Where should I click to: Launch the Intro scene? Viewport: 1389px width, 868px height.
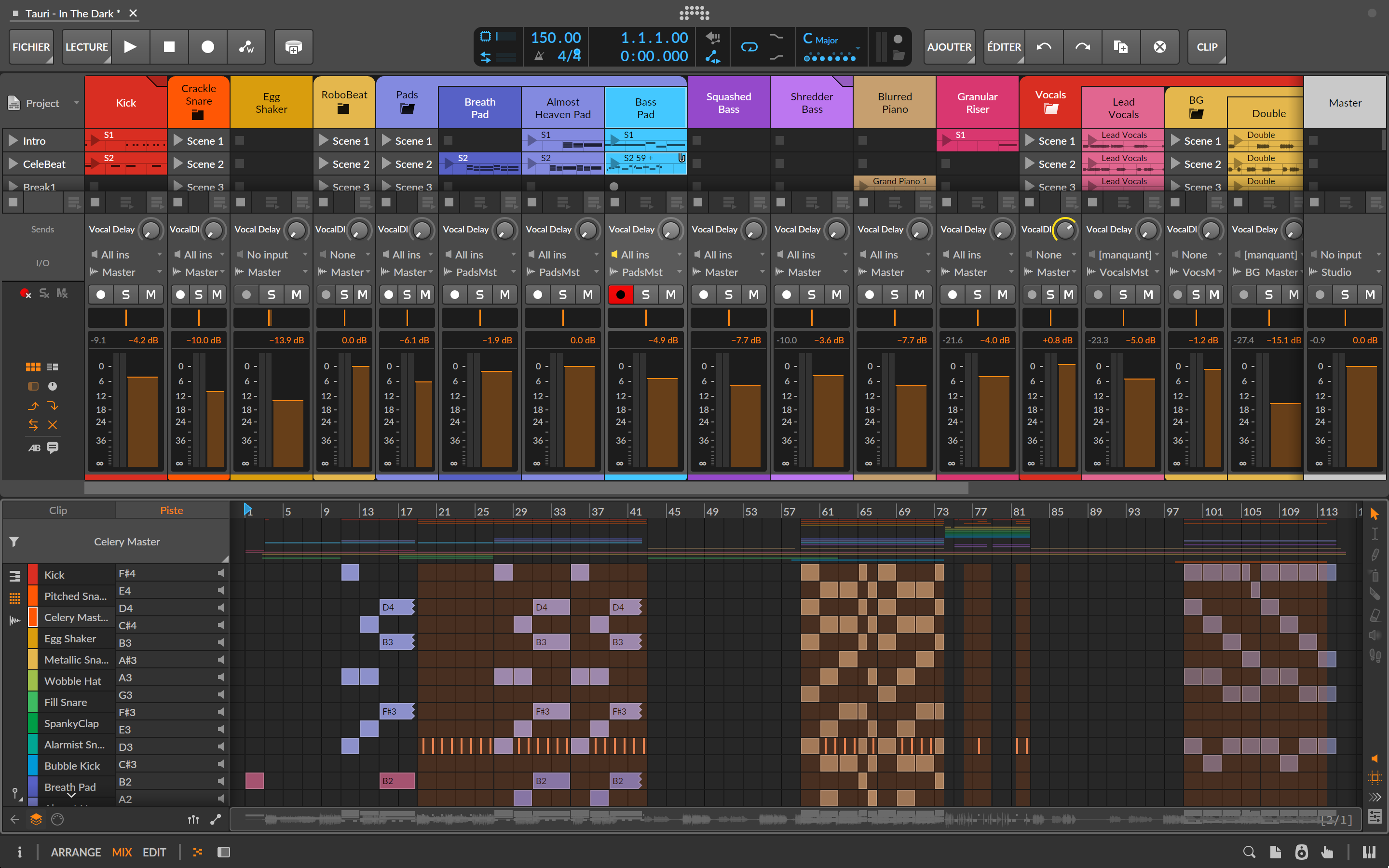[13, 140]
